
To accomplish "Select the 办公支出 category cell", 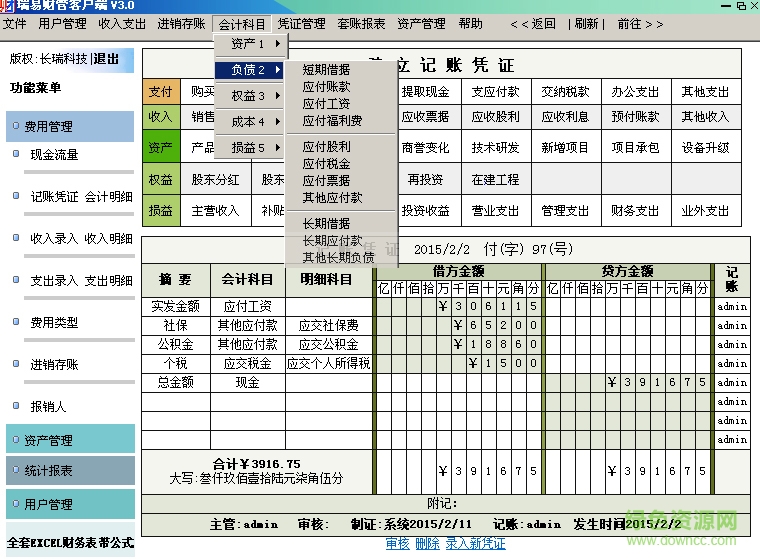I will [636, 91].
